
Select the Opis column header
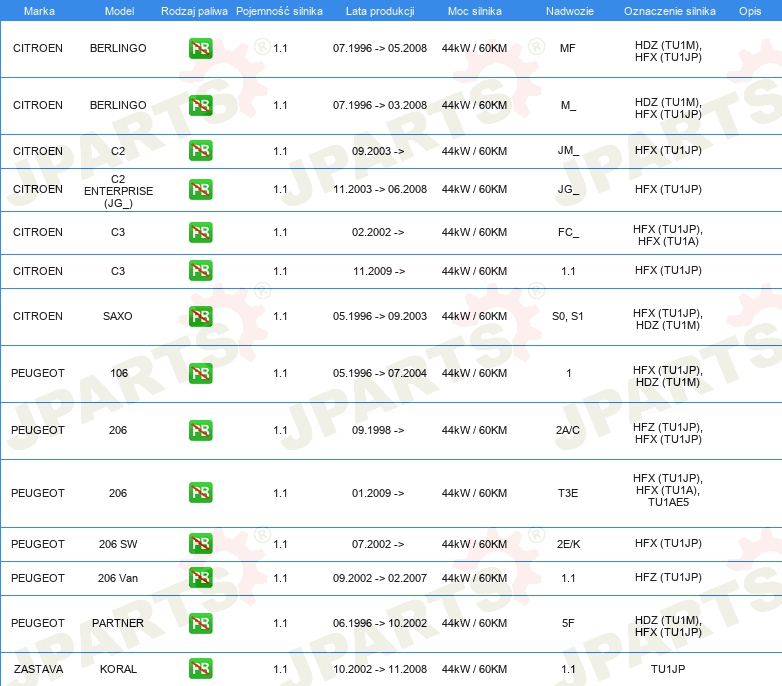coord(749,10)
